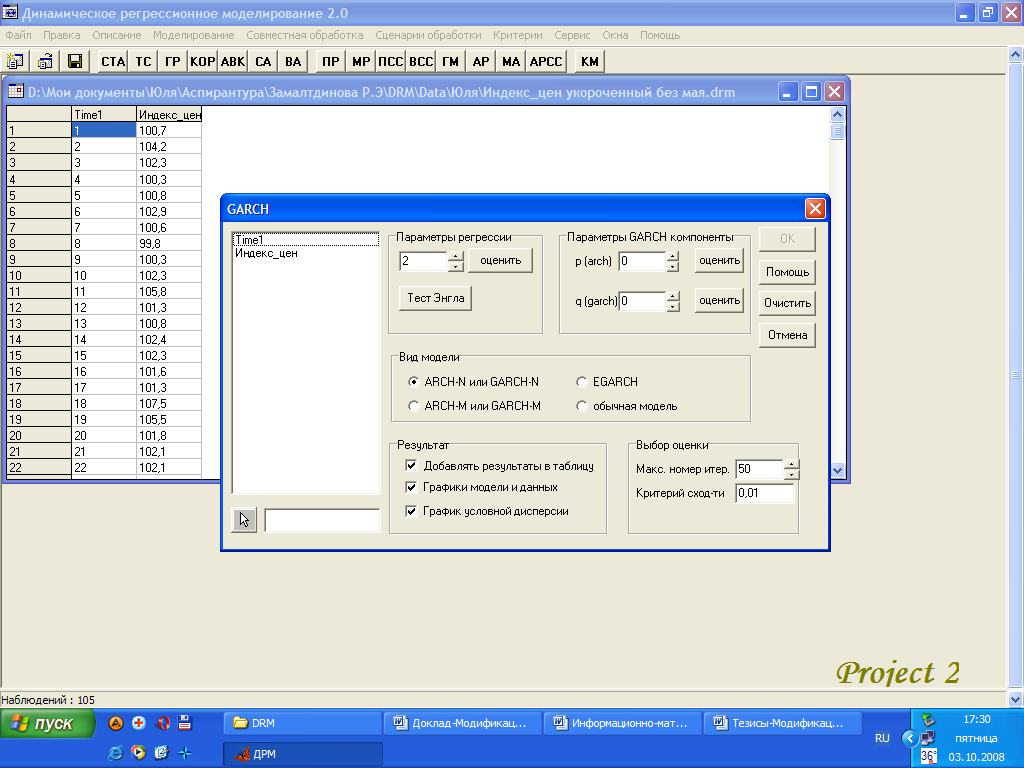Viewport: 1024px width, 768px height.
Task: Click the empty text field beside pointer button
Action: click(322, 520)
